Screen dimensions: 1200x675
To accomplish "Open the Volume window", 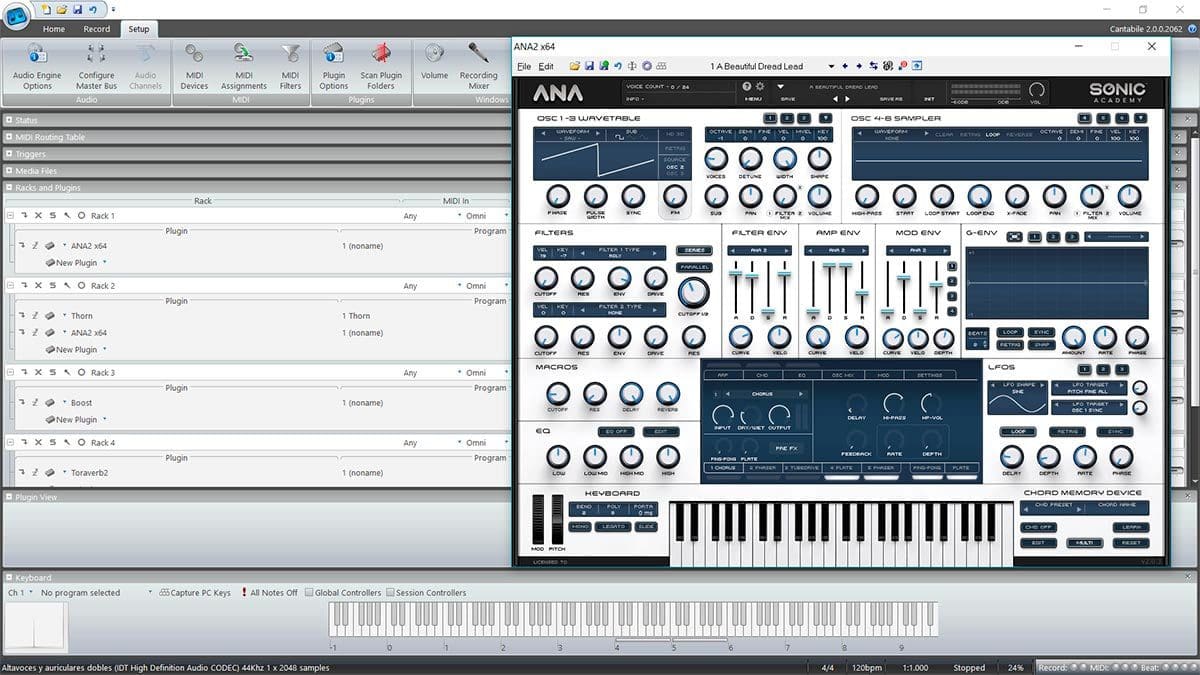I will [x=434, y=62].
